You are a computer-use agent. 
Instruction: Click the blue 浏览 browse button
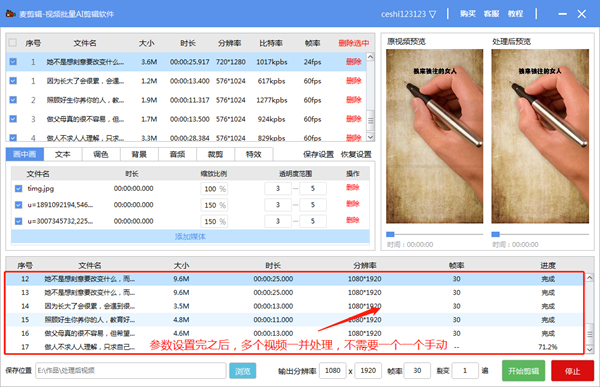(243, 371)
